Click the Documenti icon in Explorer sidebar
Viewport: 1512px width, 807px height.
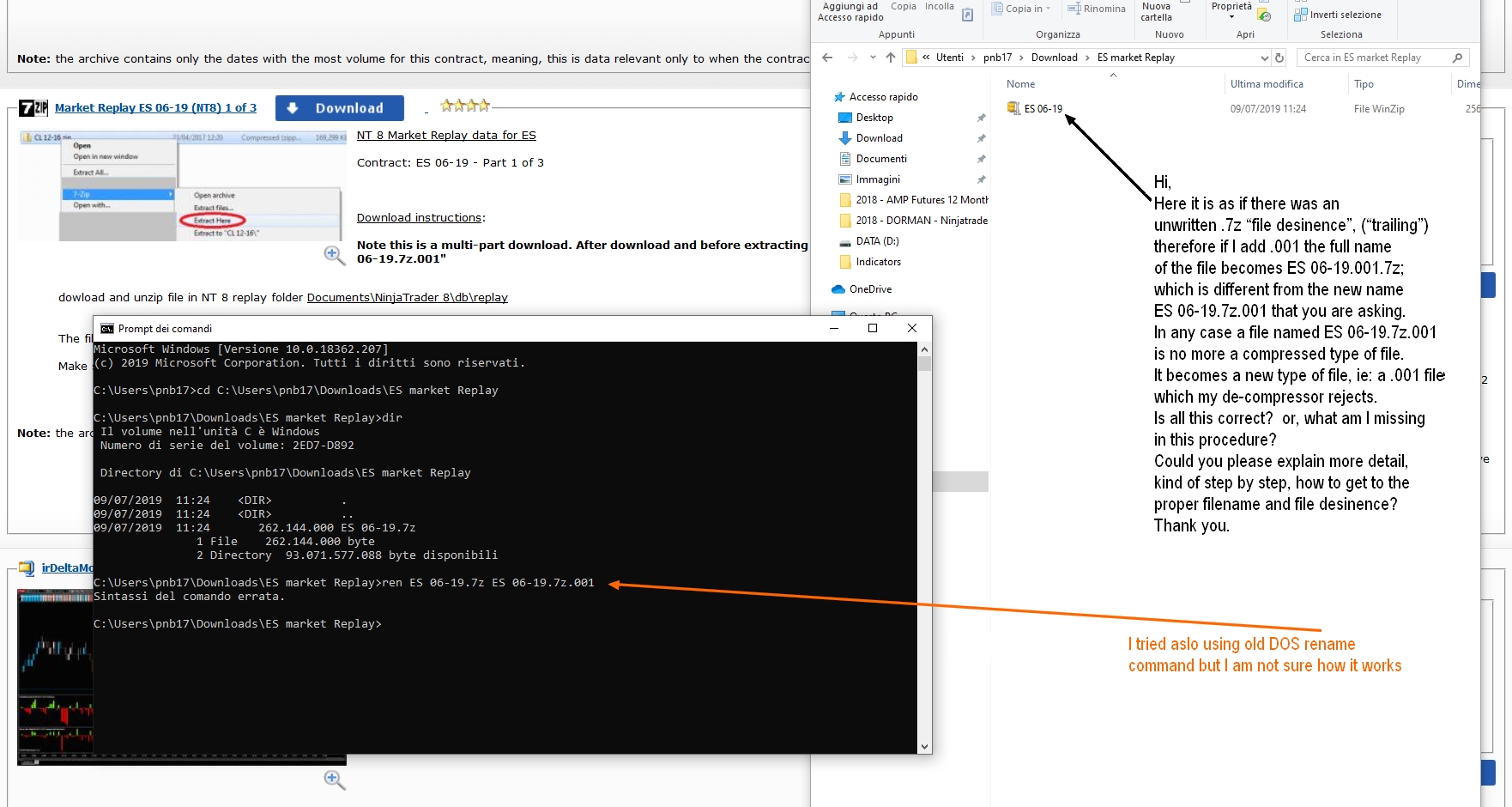coord(845,159)
